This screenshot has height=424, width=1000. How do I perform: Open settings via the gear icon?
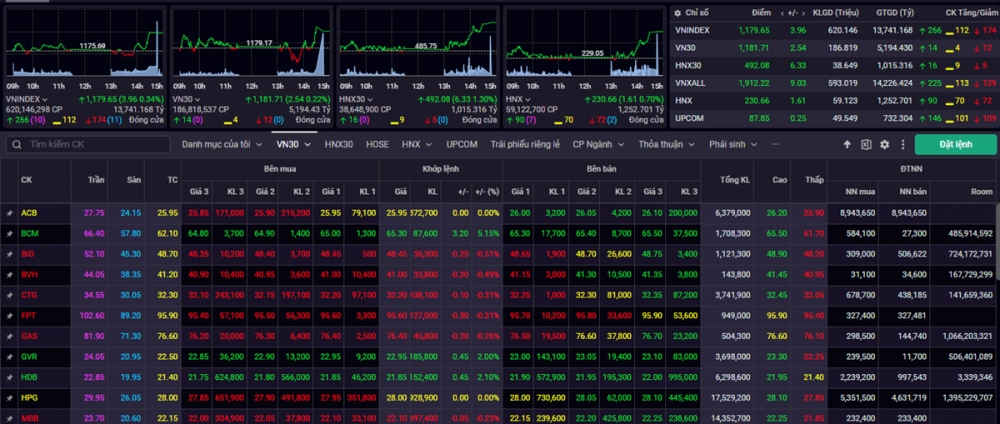coord(885,145)
